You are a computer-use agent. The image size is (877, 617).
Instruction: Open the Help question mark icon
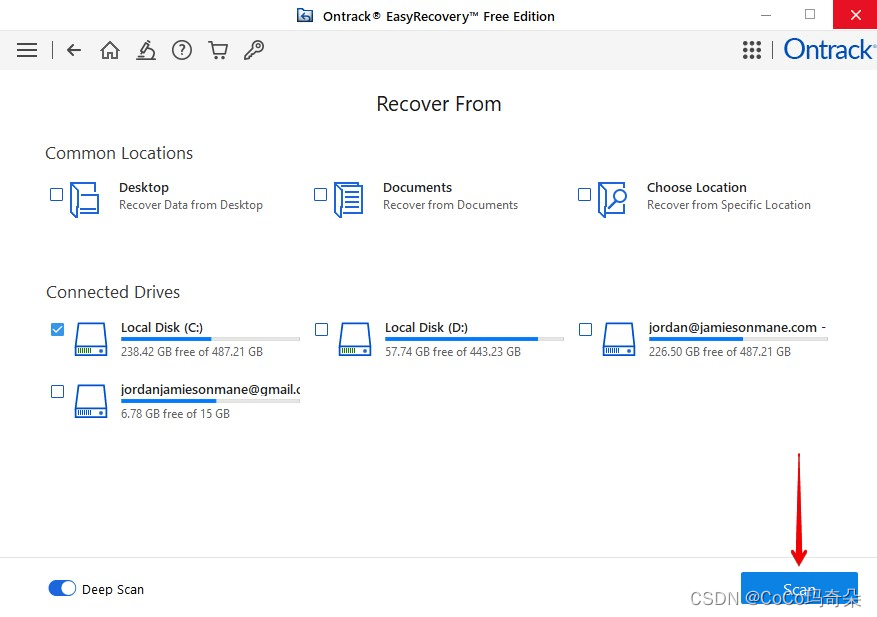click(x=182, y=50)
